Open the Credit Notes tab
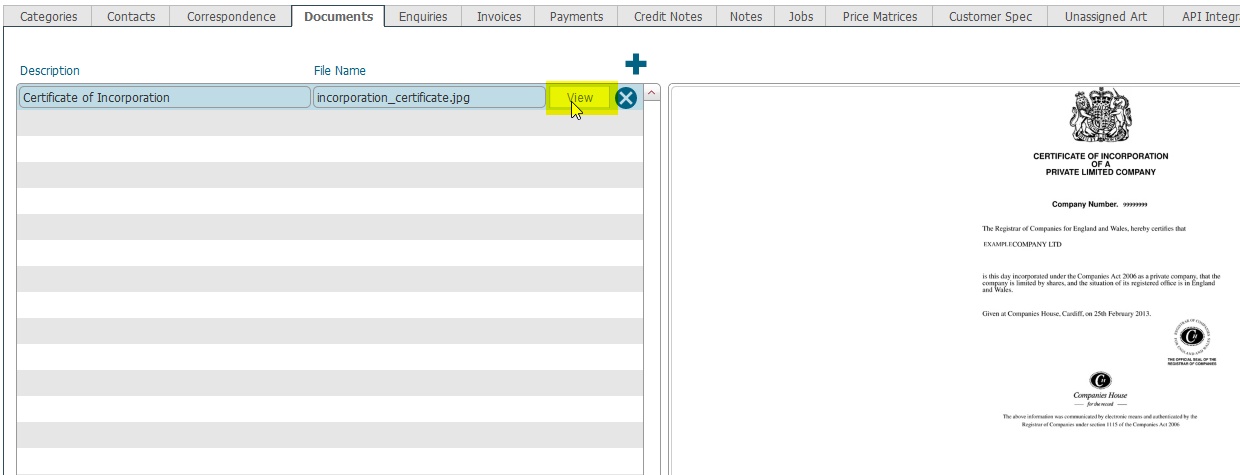The height and width of the screenshot is (475, 1240). tap(668, 16)
